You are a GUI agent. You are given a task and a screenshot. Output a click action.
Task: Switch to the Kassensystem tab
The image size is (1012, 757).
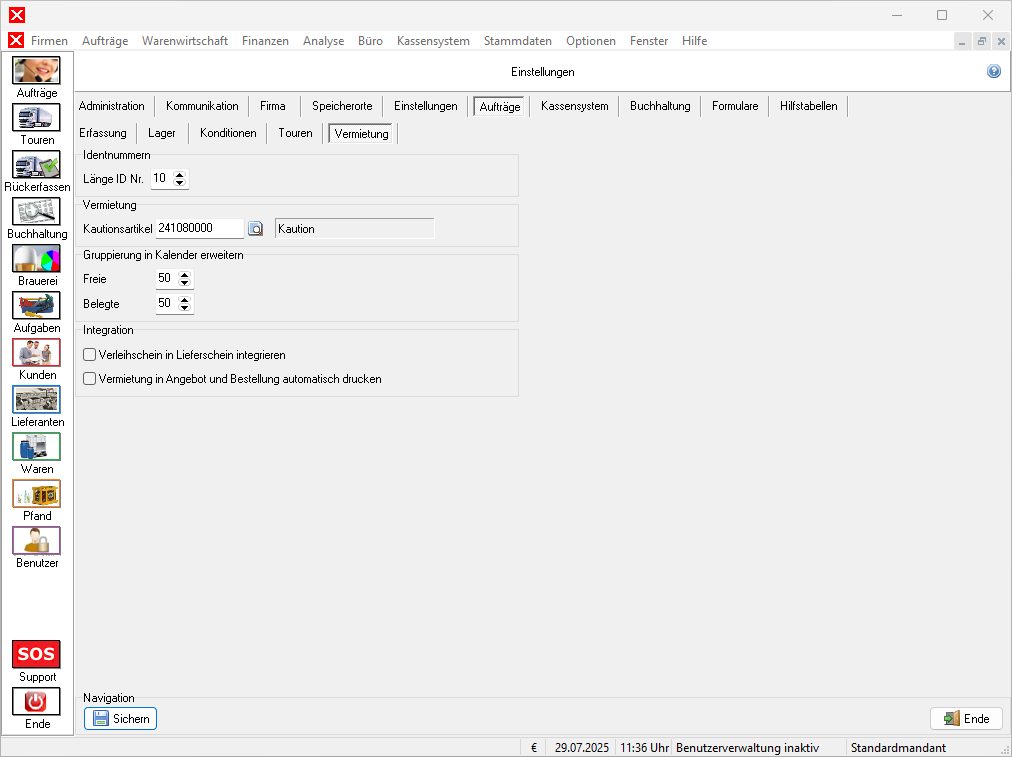click(x=574, y=106)
